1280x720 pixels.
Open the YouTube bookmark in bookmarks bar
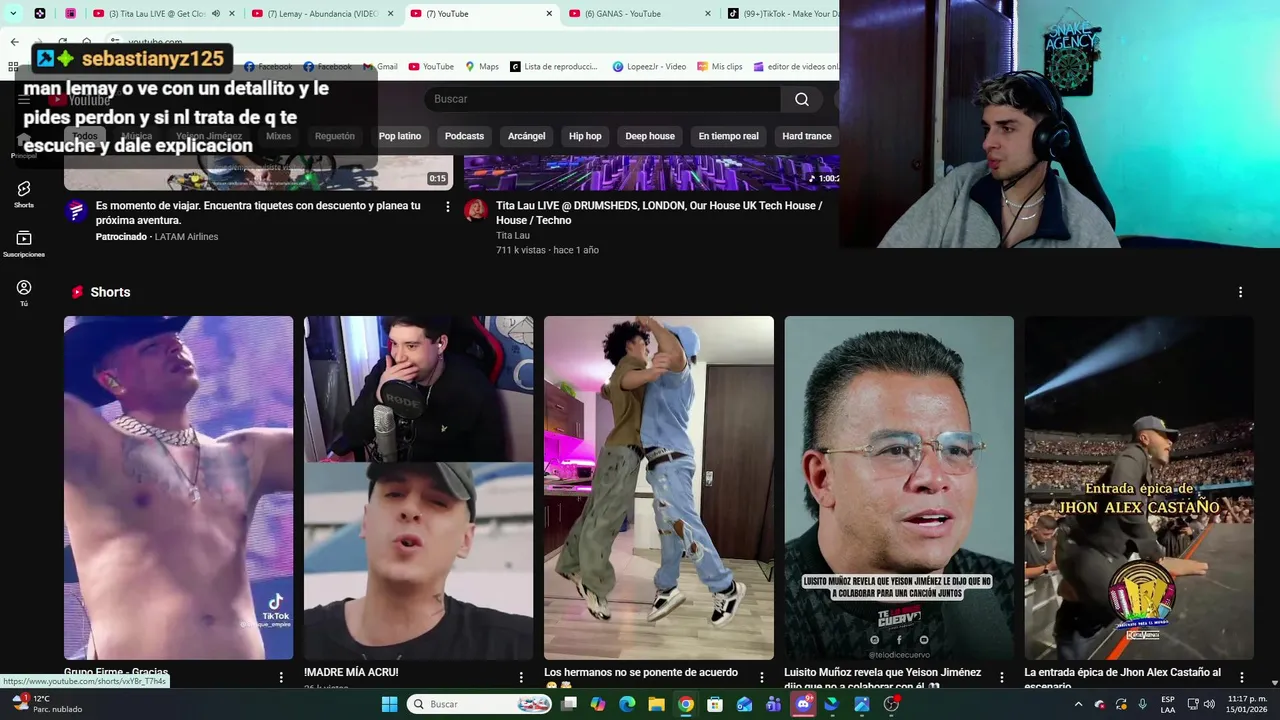pos(431,67)
